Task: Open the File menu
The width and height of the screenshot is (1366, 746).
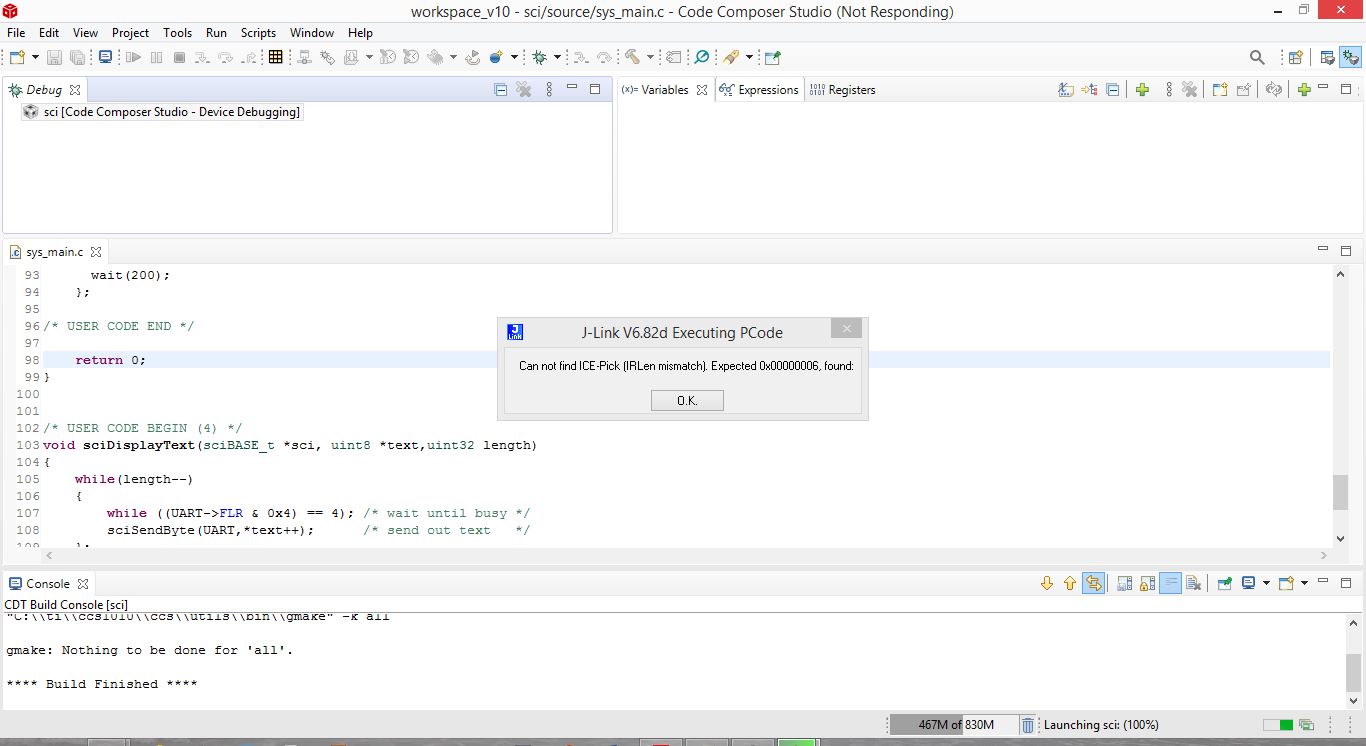Action: coord(16,32)
